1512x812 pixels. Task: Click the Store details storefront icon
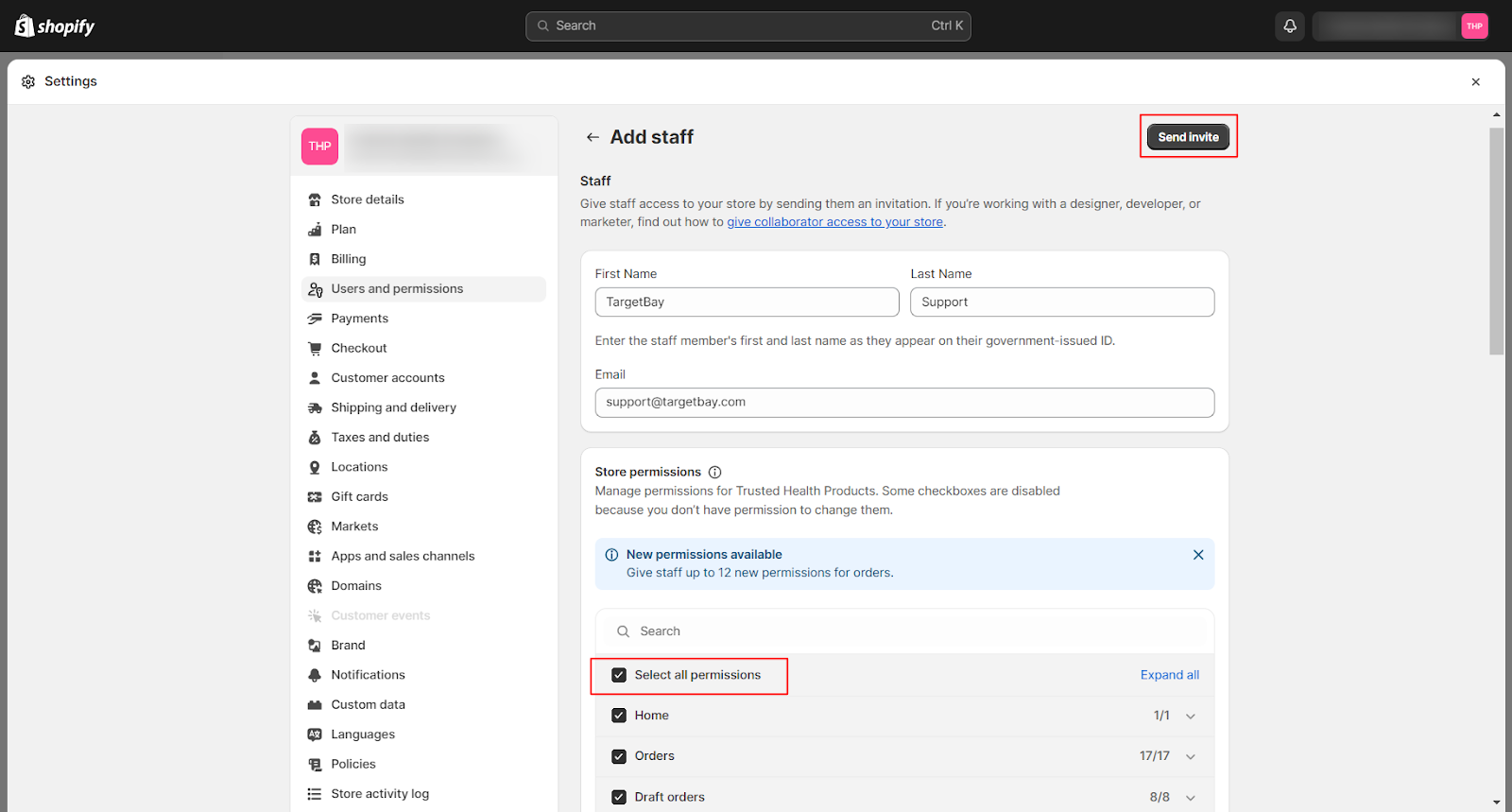point(315,199)
